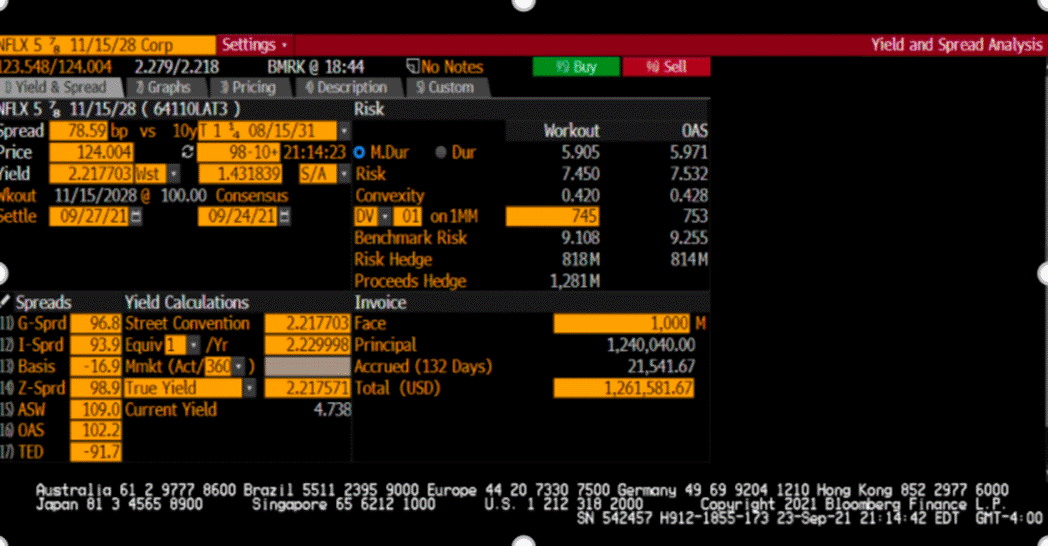Viewport: 1048px width, 546px height.
Task: Edit the Spread 78.59 bp field
Action: coord(78,131)
